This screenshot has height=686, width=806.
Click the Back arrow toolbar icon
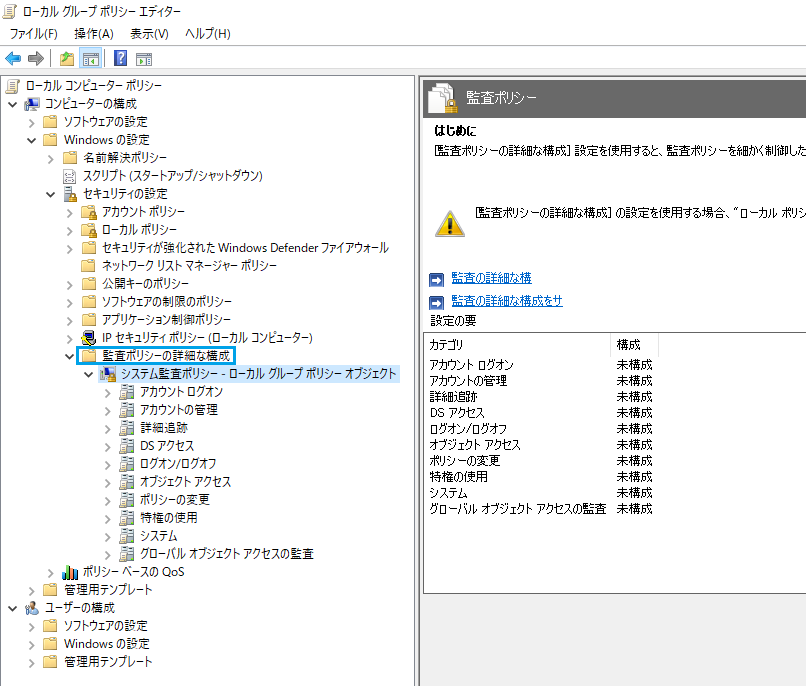[13, 59]
